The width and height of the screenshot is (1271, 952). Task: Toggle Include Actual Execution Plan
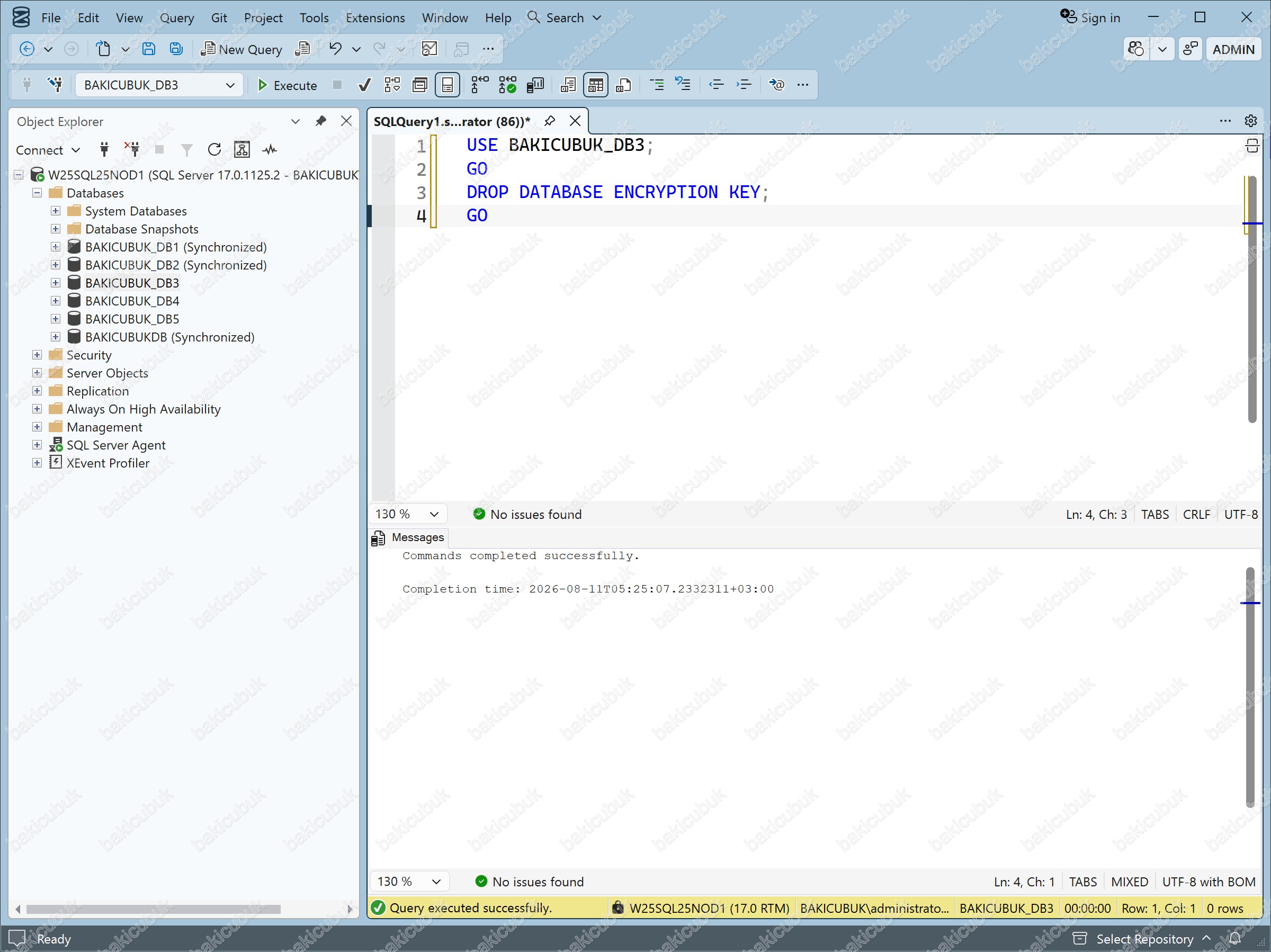479,85
